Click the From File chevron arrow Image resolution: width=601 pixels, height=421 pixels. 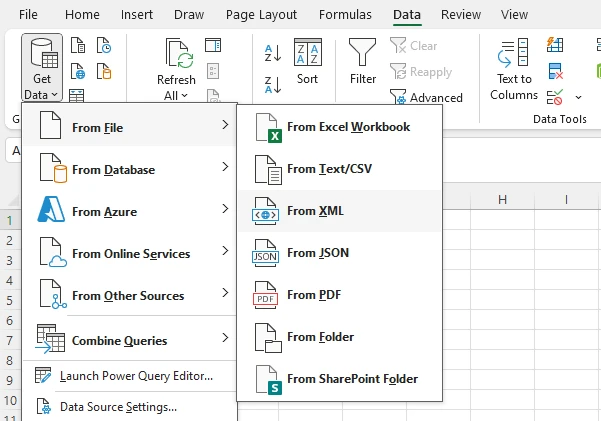(225, 124)
